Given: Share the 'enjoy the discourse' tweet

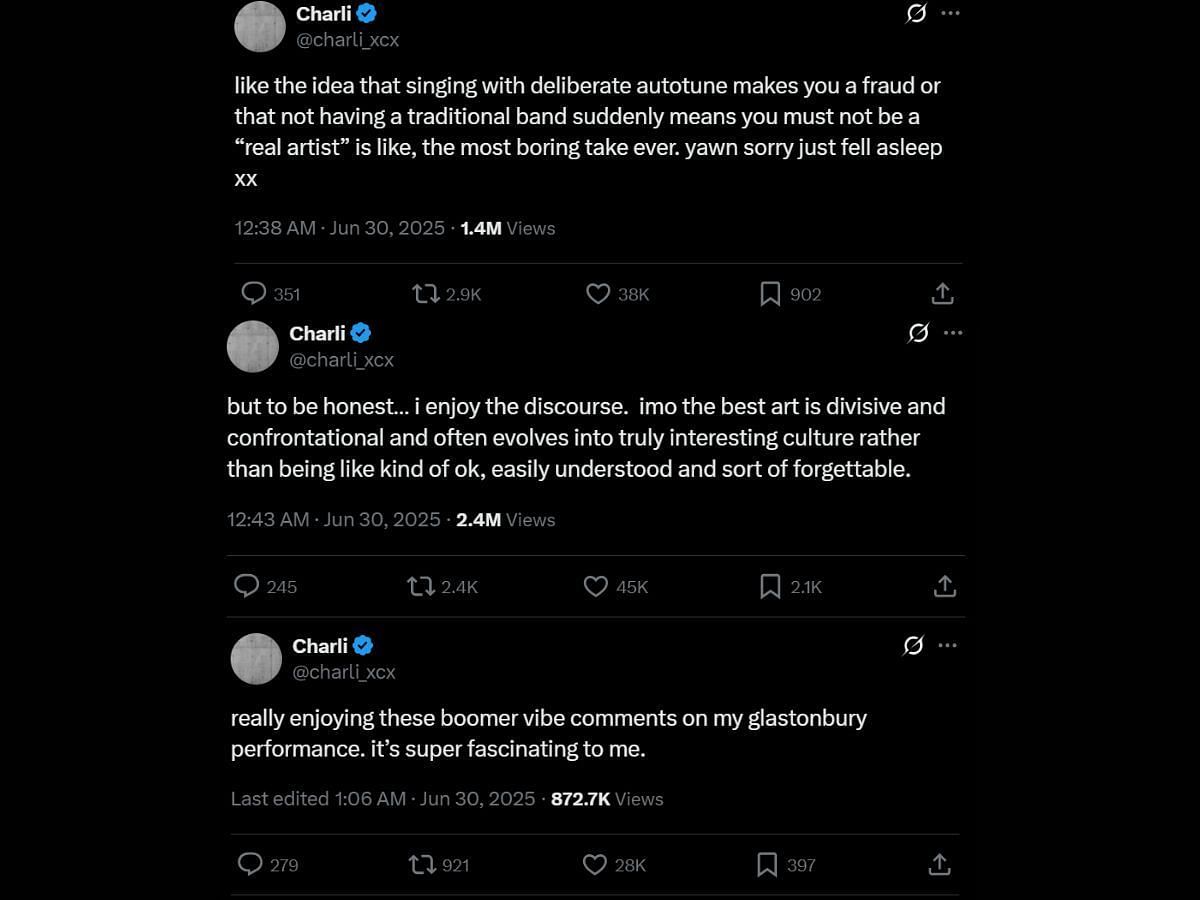Looking at the screenshot, I should (x=945, y=586).
